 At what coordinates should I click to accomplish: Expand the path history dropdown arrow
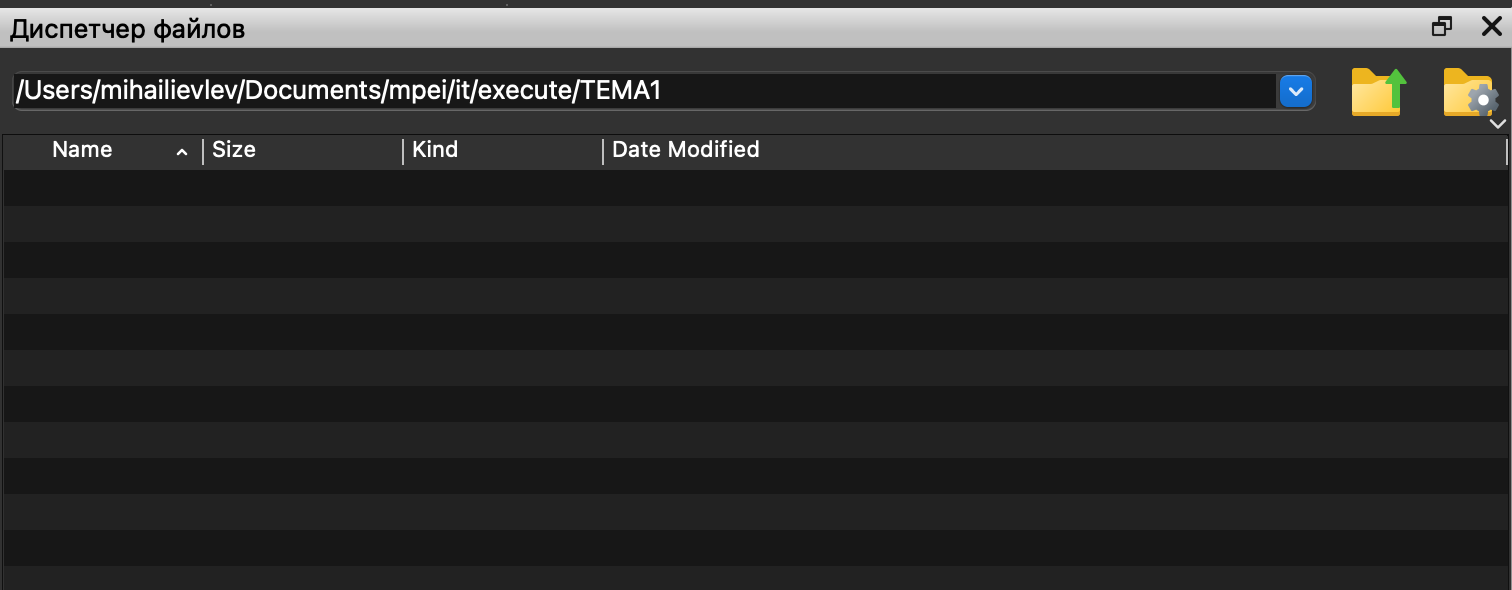pyautogui.click(x=1295, y=92)
